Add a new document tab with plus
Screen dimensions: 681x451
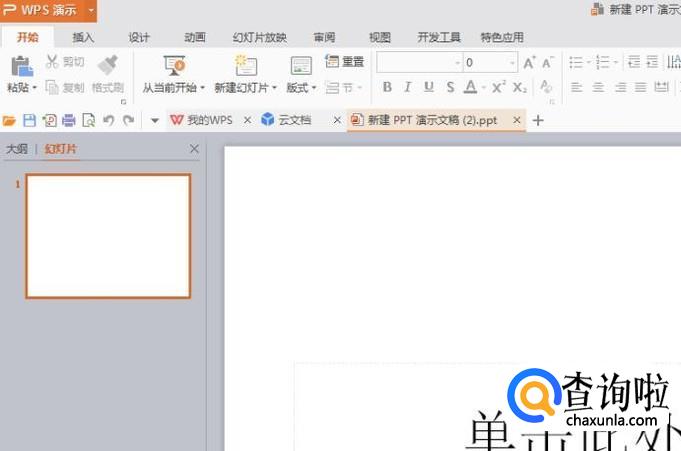click(538, 120)
